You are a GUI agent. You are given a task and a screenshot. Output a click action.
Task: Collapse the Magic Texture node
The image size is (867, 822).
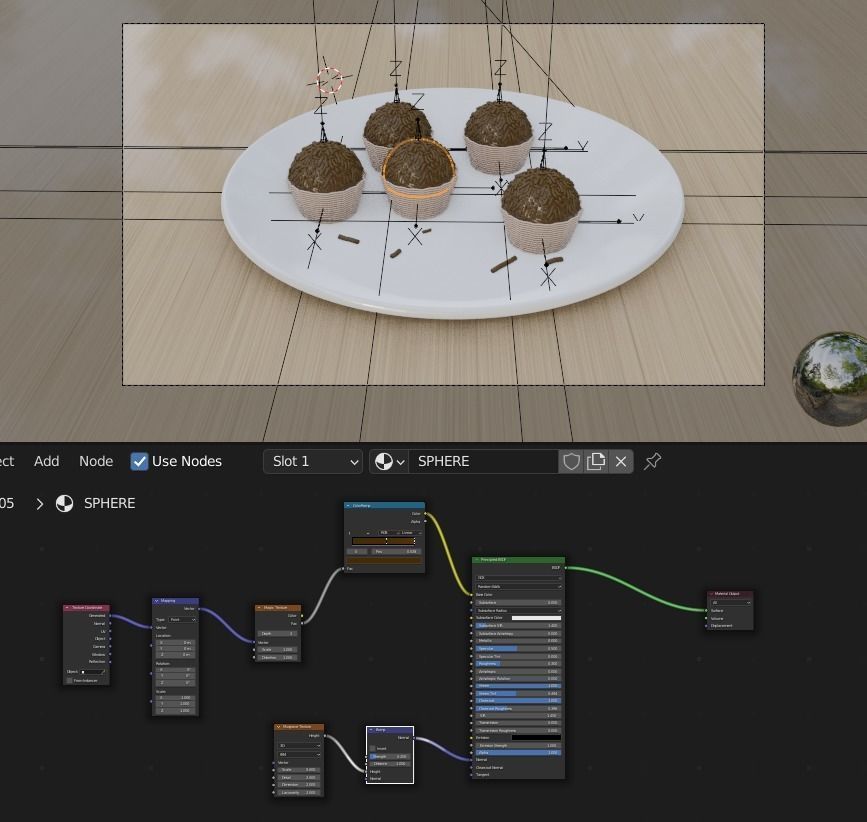pos(259,608)
